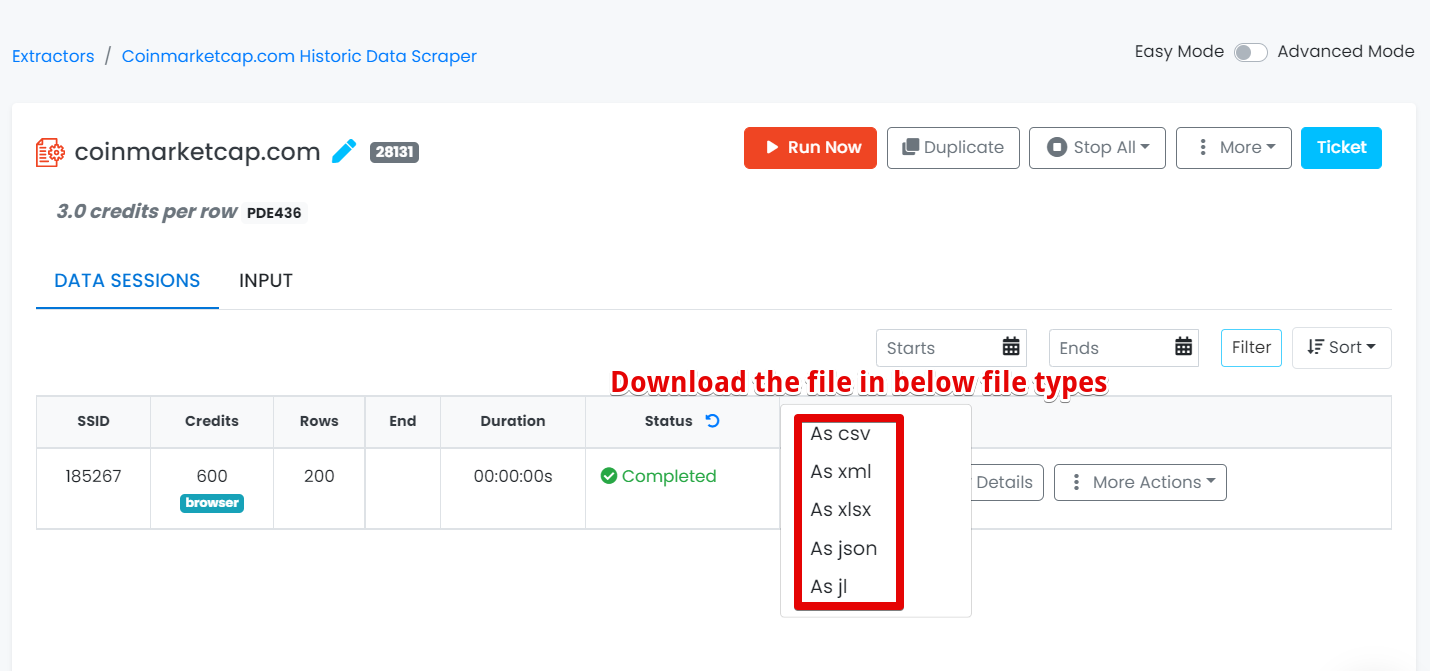This screenshot has height=671, width=1430.
Task: Choose the As xlsx download option
Action: tap(841, 510)
